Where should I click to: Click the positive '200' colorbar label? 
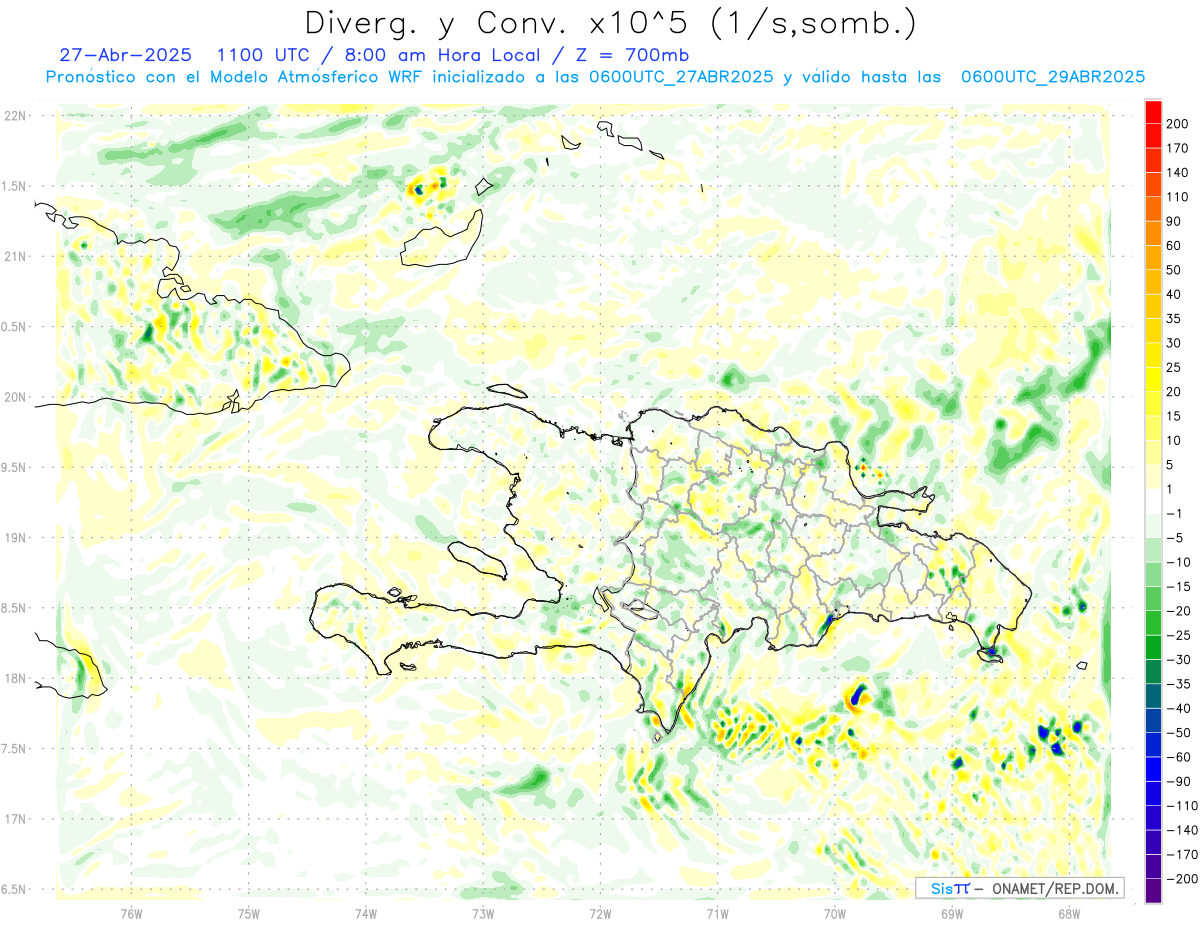point(1177,124)
